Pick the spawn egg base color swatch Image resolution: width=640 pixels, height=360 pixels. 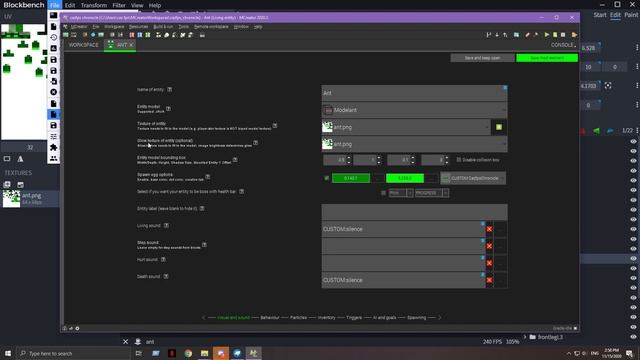tap(351, 178)
